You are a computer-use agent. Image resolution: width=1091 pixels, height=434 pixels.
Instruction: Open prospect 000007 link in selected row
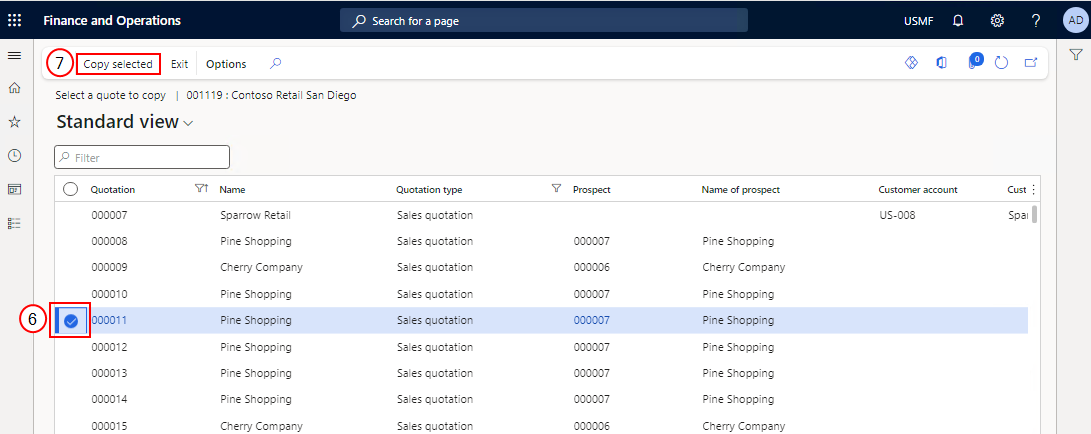pos(591,320)
